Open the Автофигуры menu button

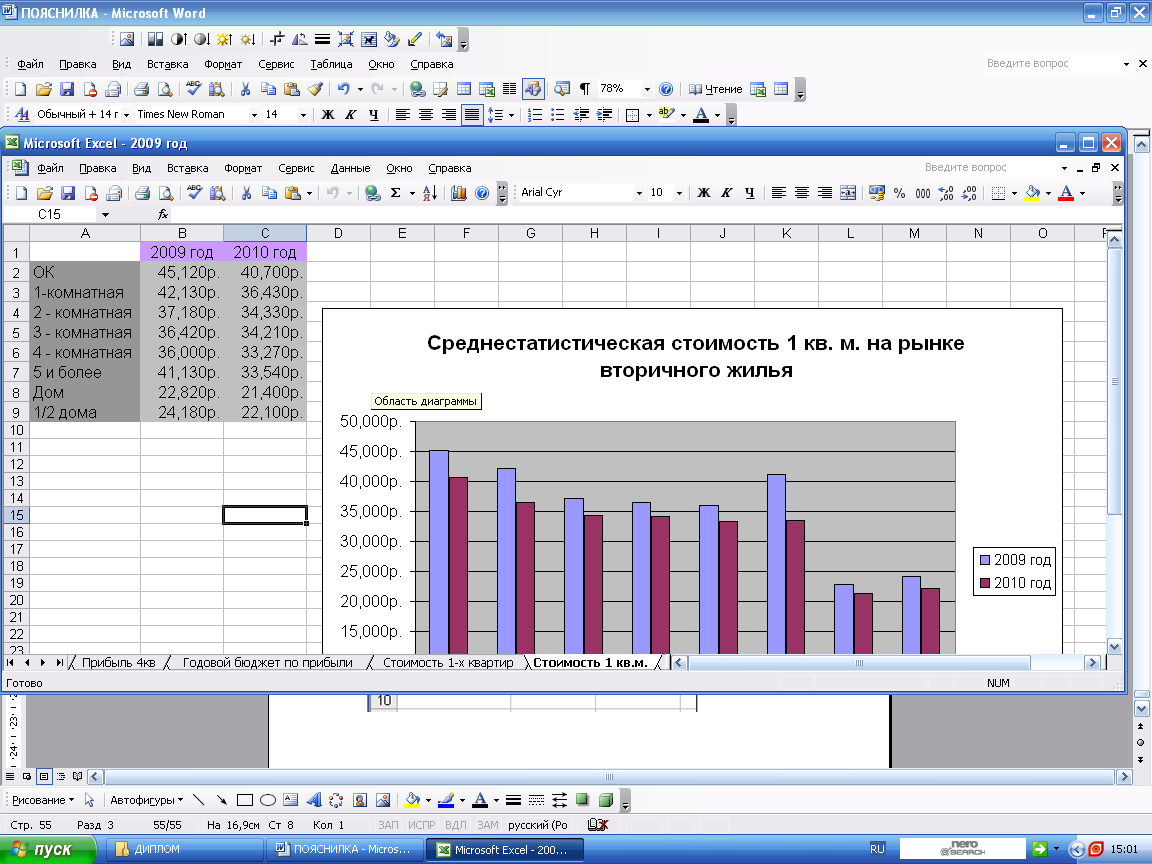tap(146, 800)
